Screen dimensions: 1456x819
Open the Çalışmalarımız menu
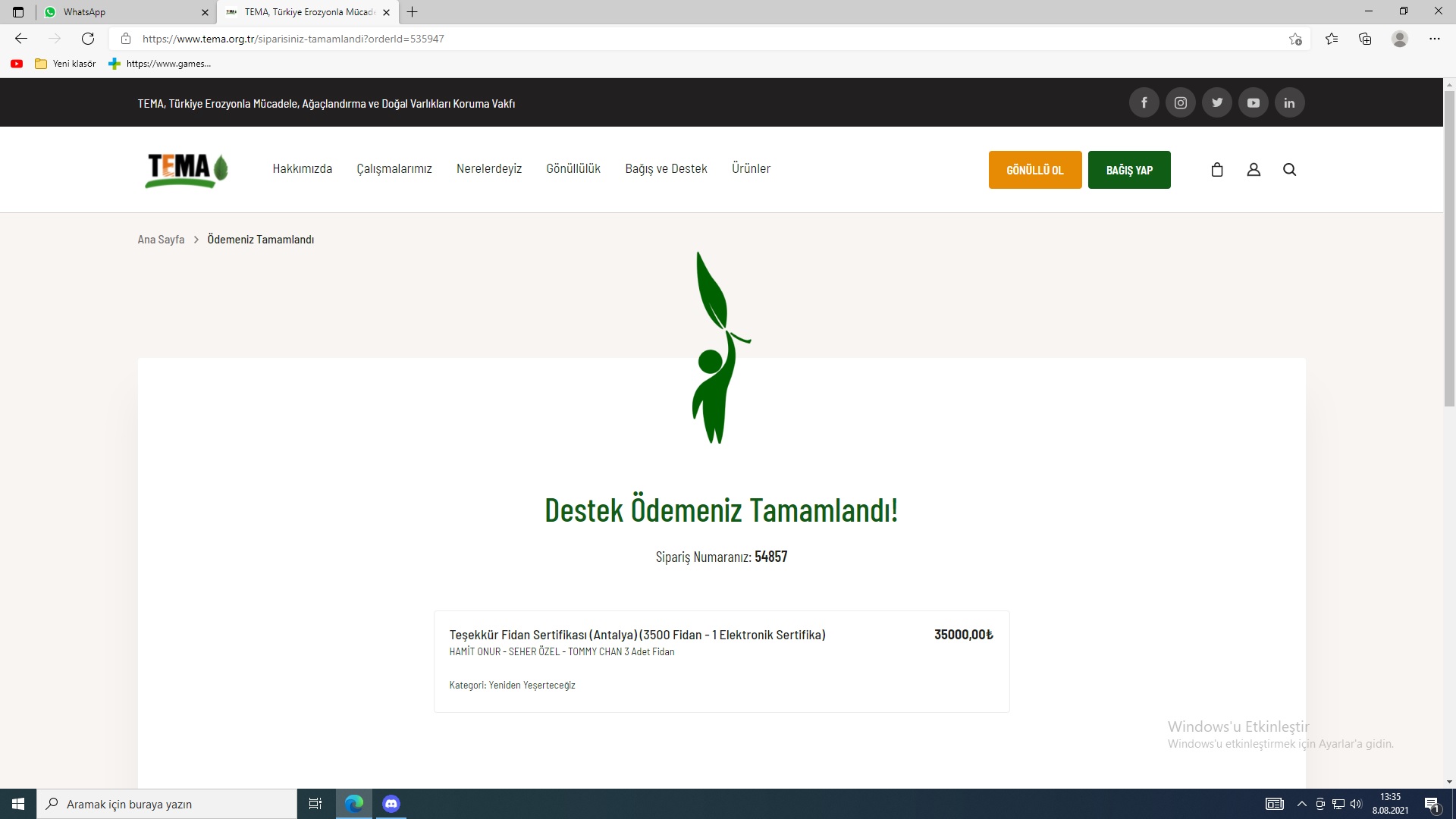[x=394, y=169]
